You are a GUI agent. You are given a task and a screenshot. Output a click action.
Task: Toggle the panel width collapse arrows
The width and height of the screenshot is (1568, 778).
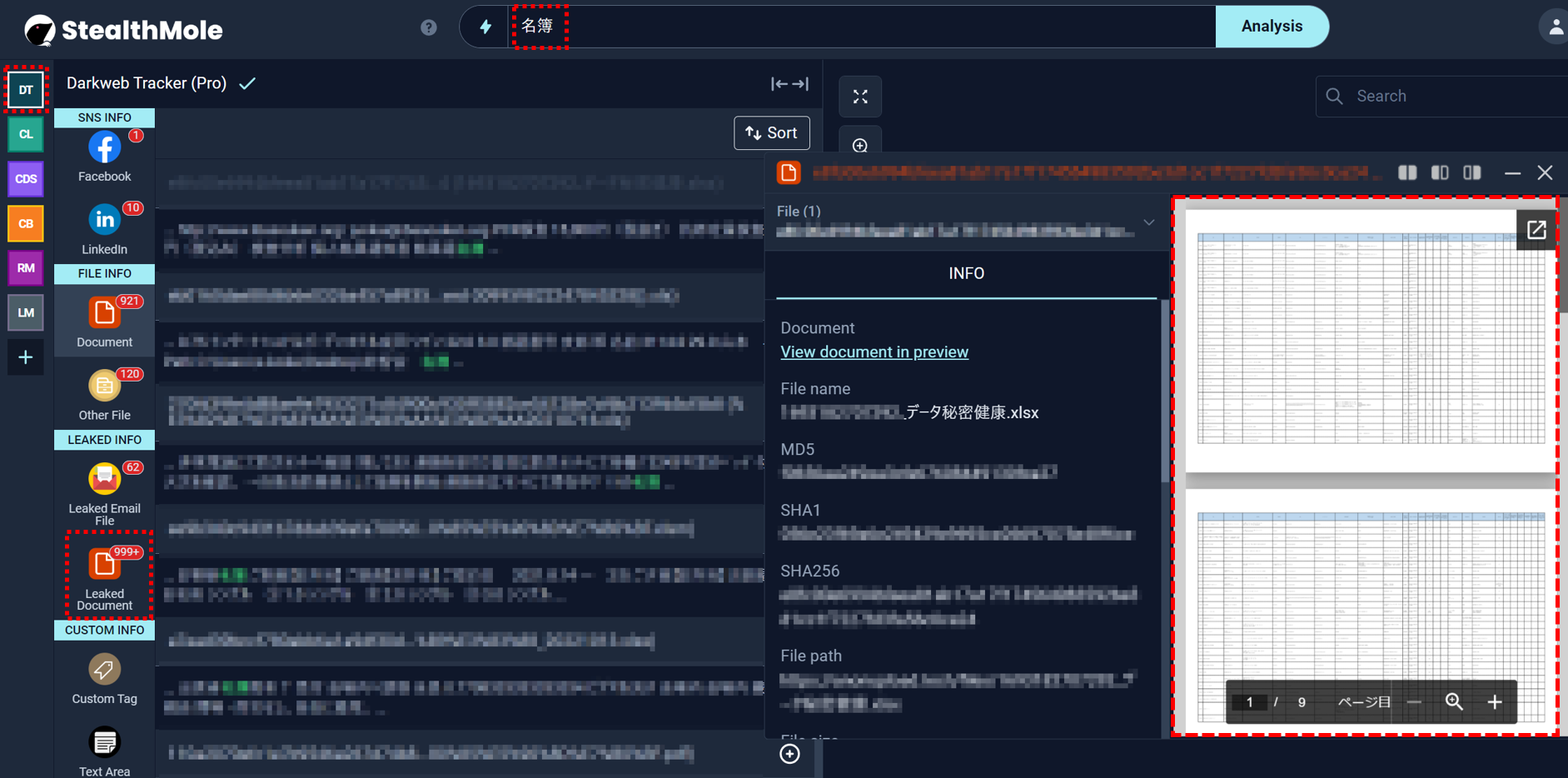pos(789,83)
